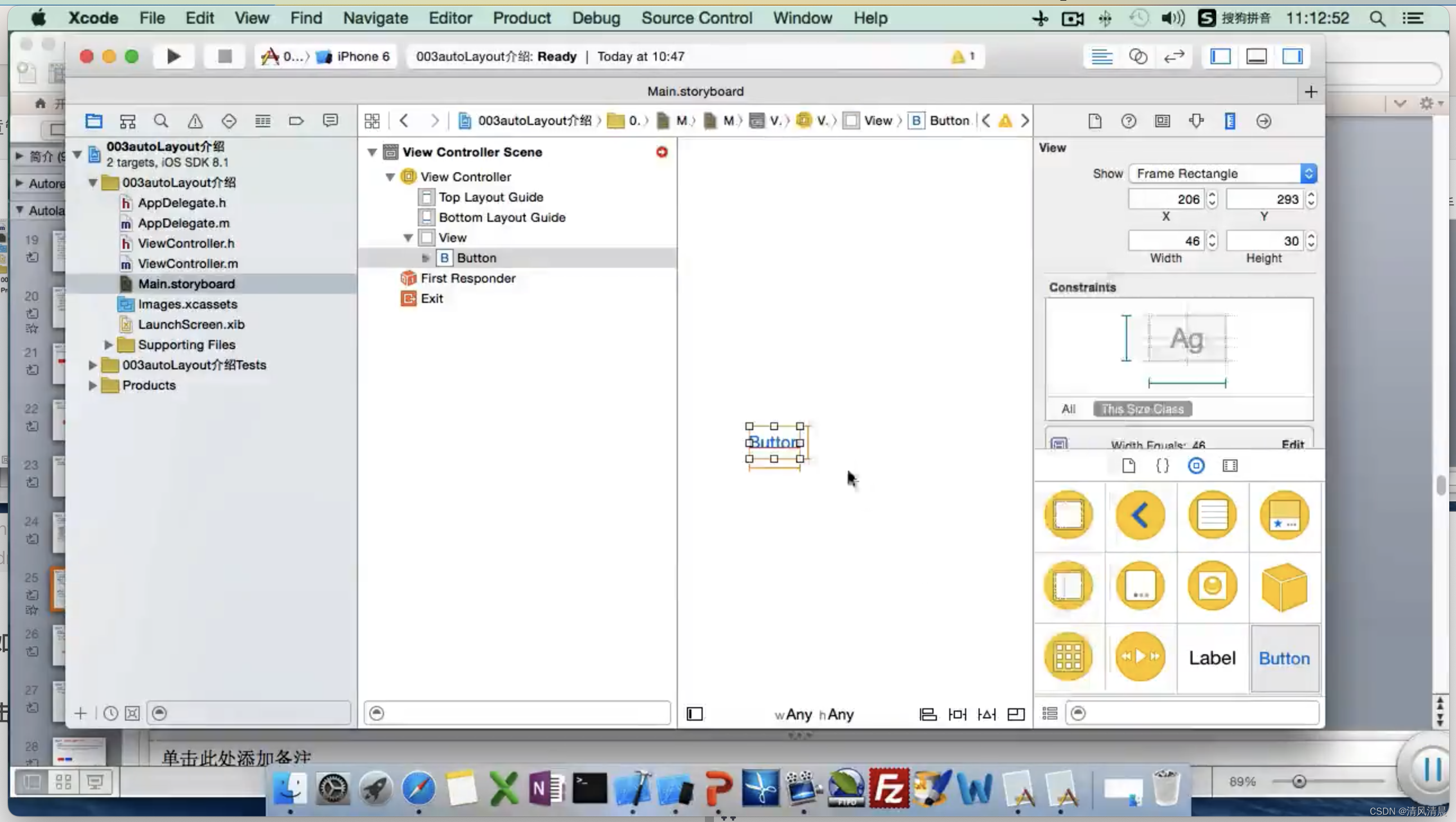
Task: Filter constraints by This Size Class
Action: [1142, 409]
